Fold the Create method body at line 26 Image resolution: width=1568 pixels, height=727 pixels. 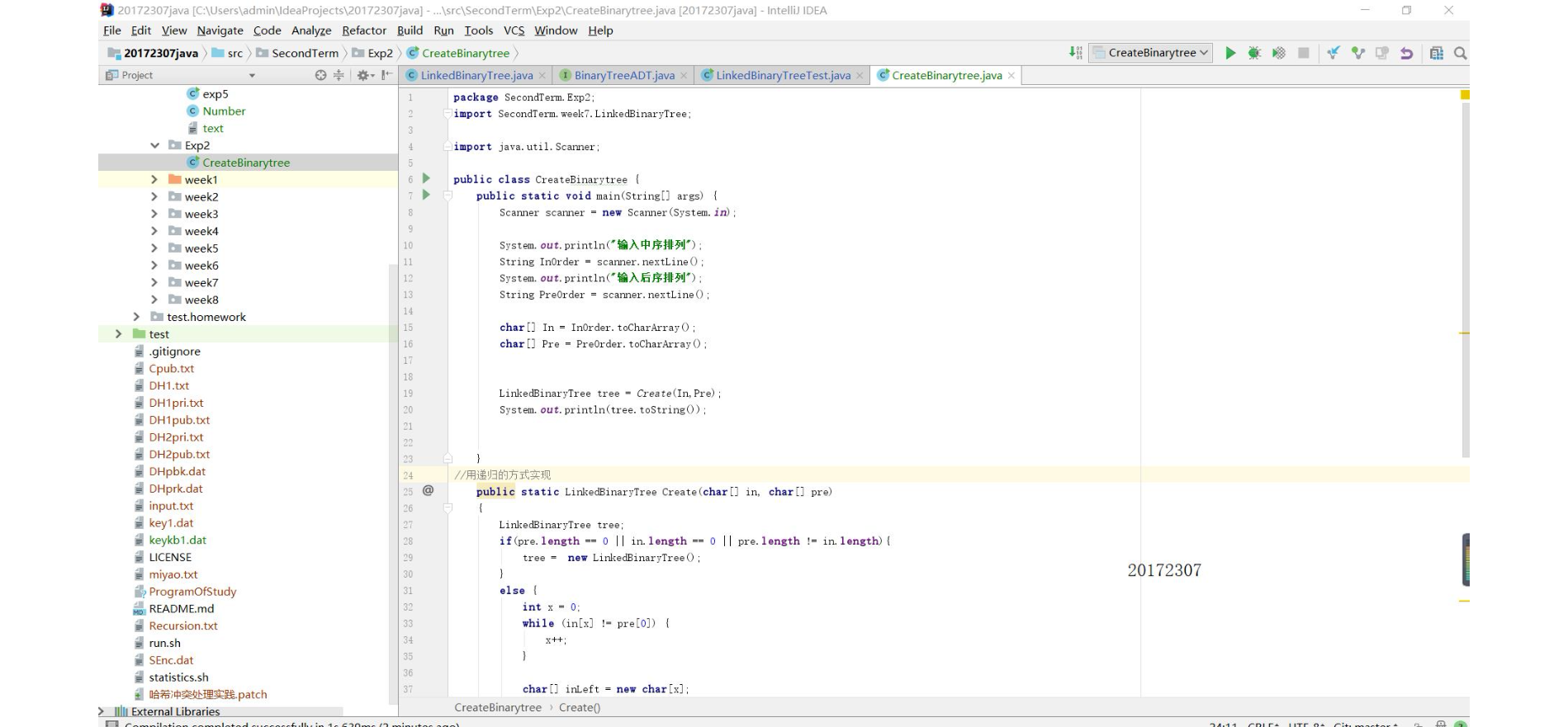(x=448, y=508)
